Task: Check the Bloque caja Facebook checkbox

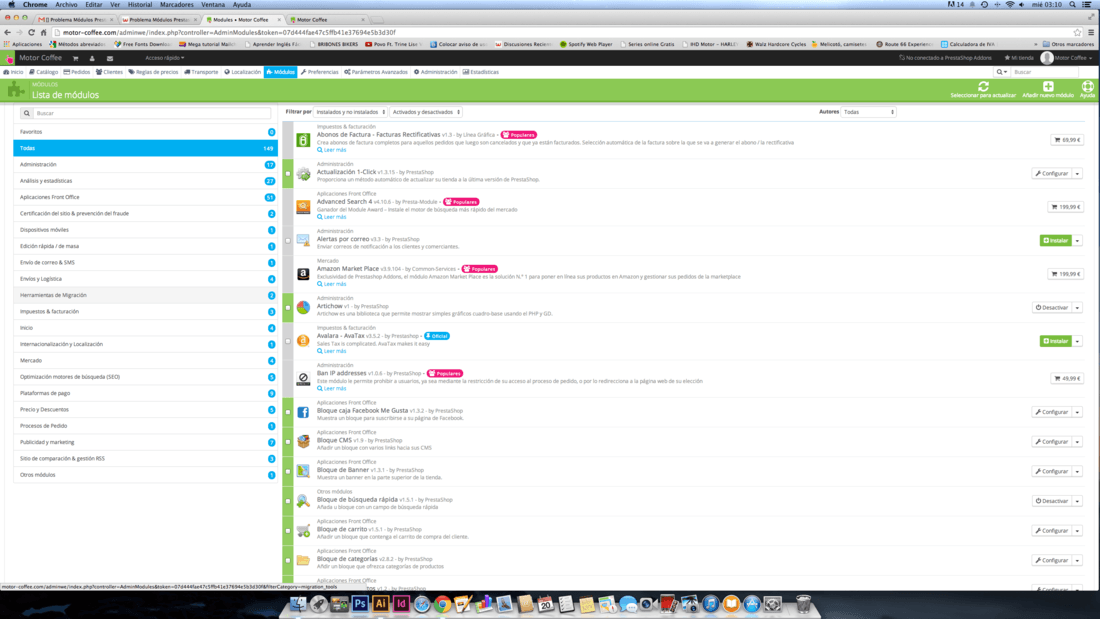Action: click(288, 412)
